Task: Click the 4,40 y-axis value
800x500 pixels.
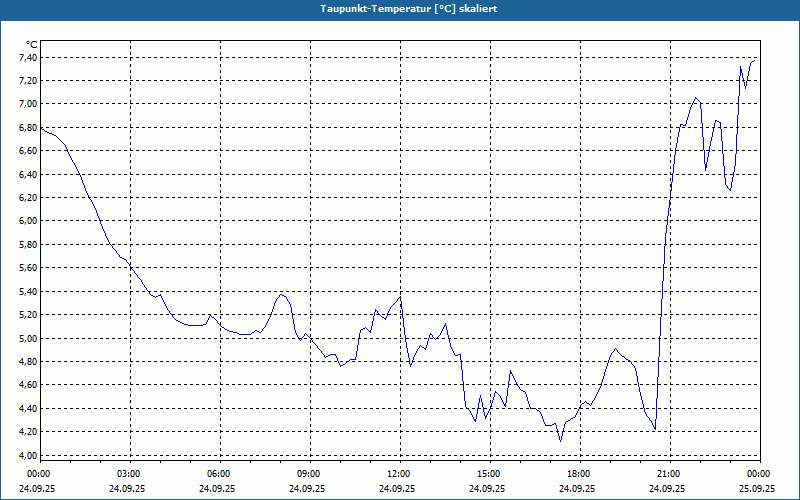Action: pyautogui.click(x=29, y=408)
